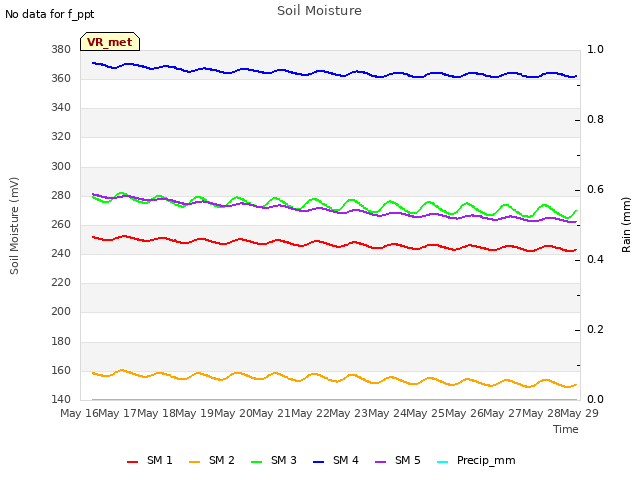Click the 300 y-axis tick label
This screenshot has width=640, height=480.
61,167
